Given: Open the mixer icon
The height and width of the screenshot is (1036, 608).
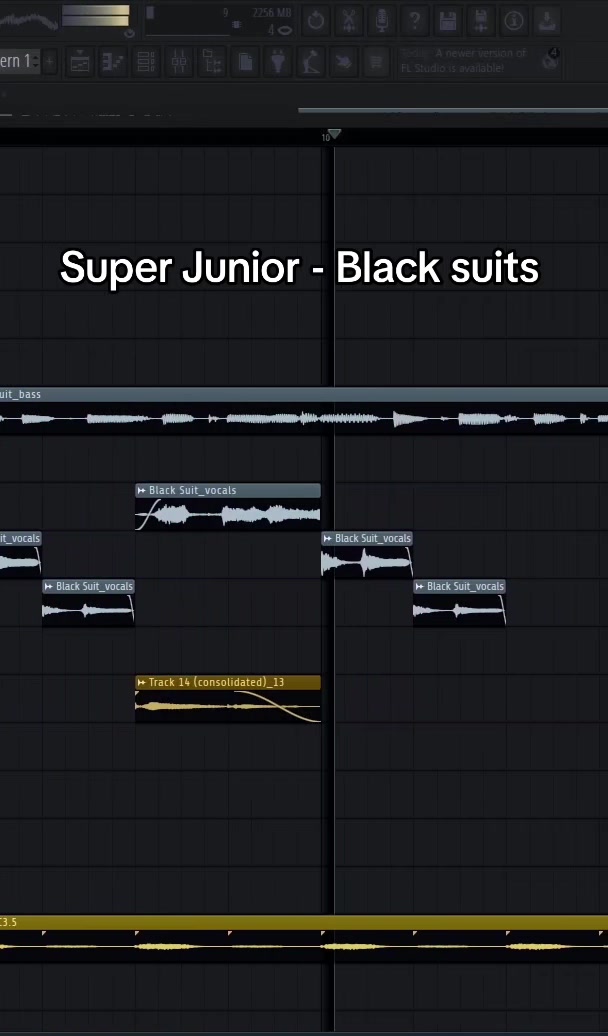Looking at the screenshot, I should (179, 62).
